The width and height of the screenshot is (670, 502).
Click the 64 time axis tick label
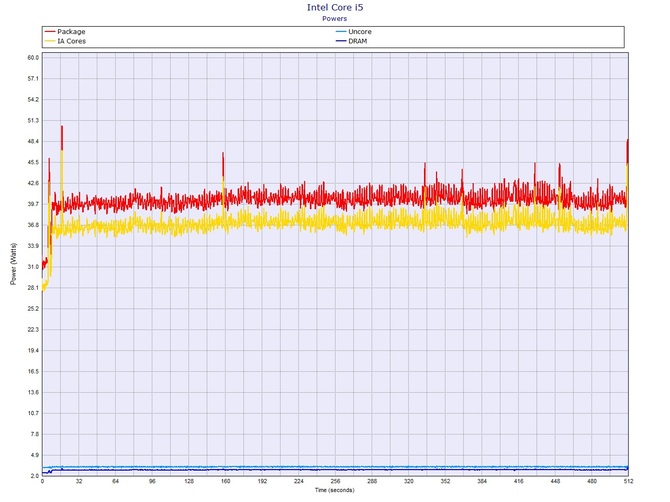point(115,481)
